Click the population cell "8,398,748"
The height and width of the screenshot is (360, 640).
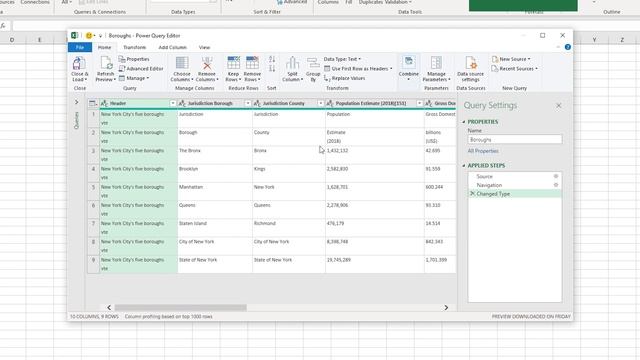(375, 246)
